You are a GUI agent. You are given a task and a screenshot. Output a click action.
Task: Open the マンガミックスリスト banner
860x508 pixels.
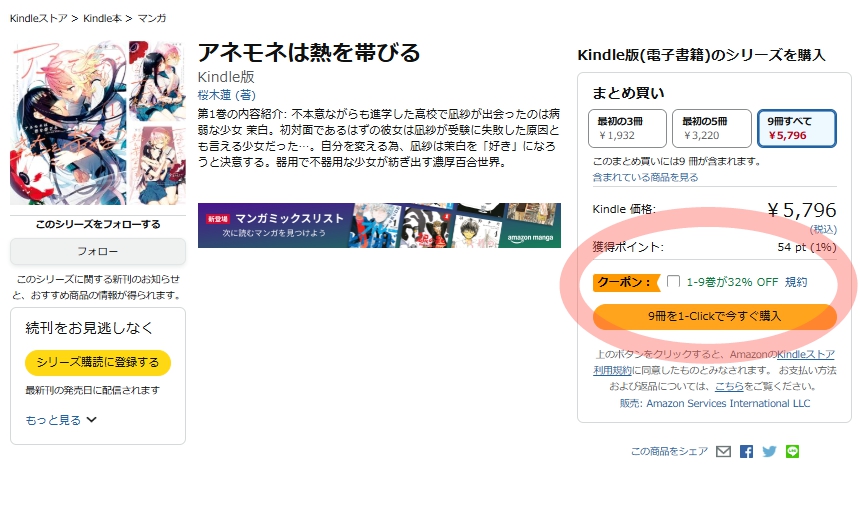click(379, 225)
